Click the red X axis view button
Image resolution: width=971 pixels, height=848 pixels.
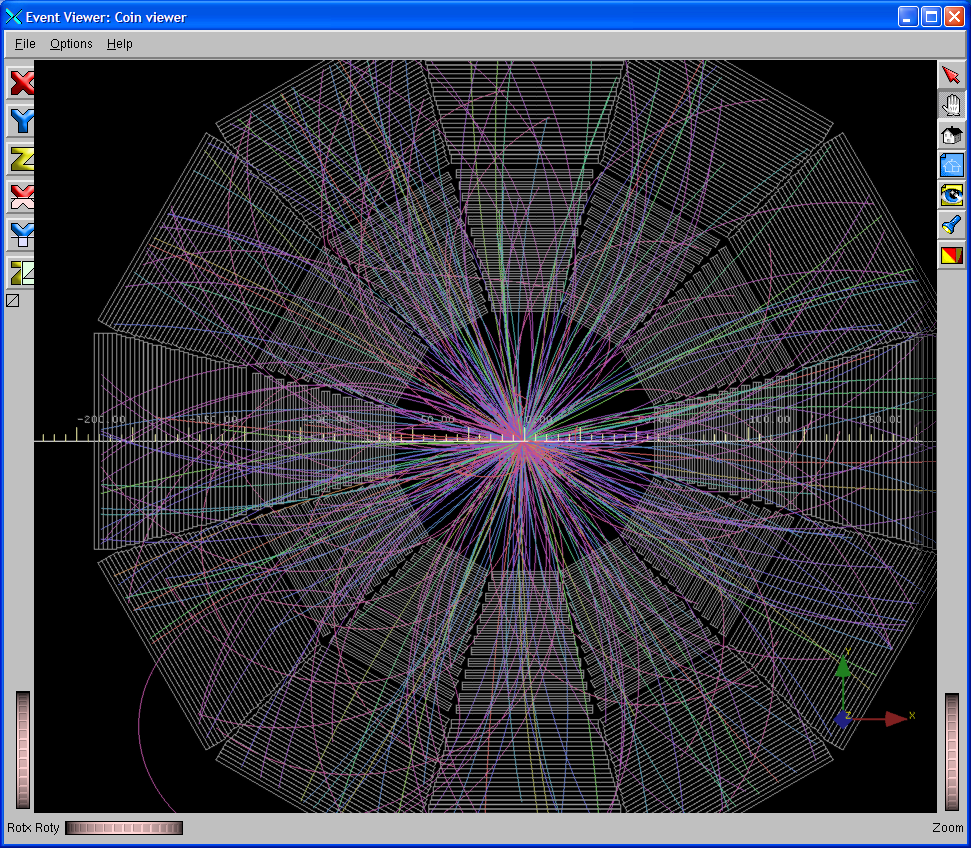tap(20, 82)
